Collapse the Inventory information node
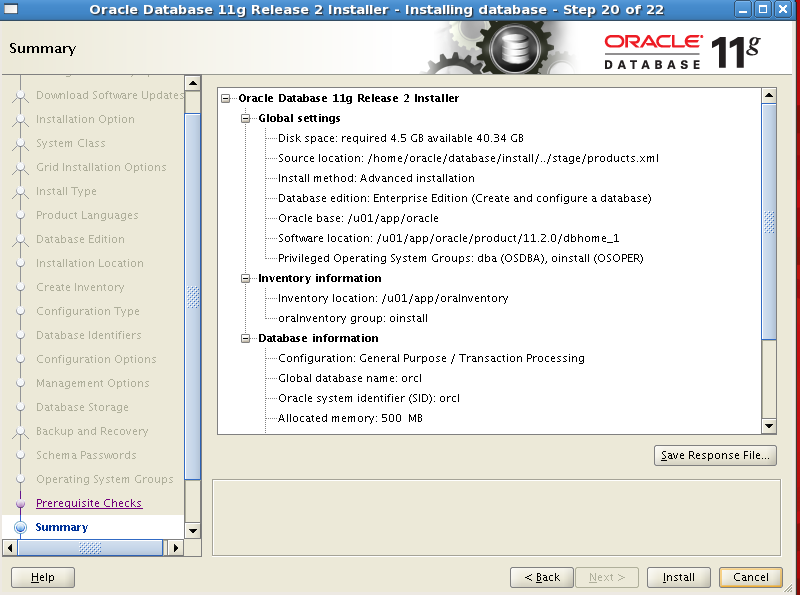The image size is (800, 595). [x=245, y=278]
